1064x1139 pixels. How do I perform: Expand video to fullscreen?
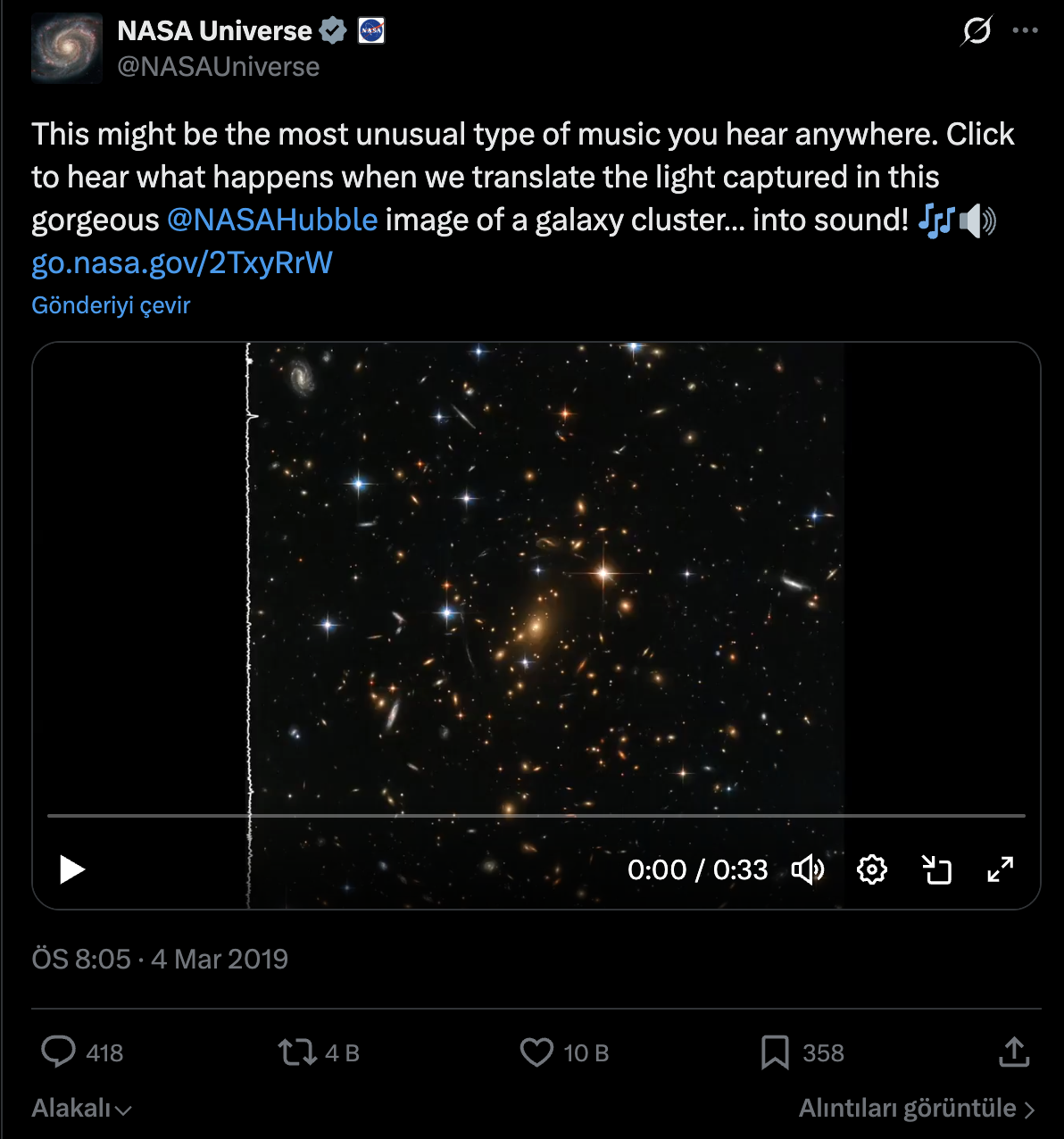pos(1001,869)
